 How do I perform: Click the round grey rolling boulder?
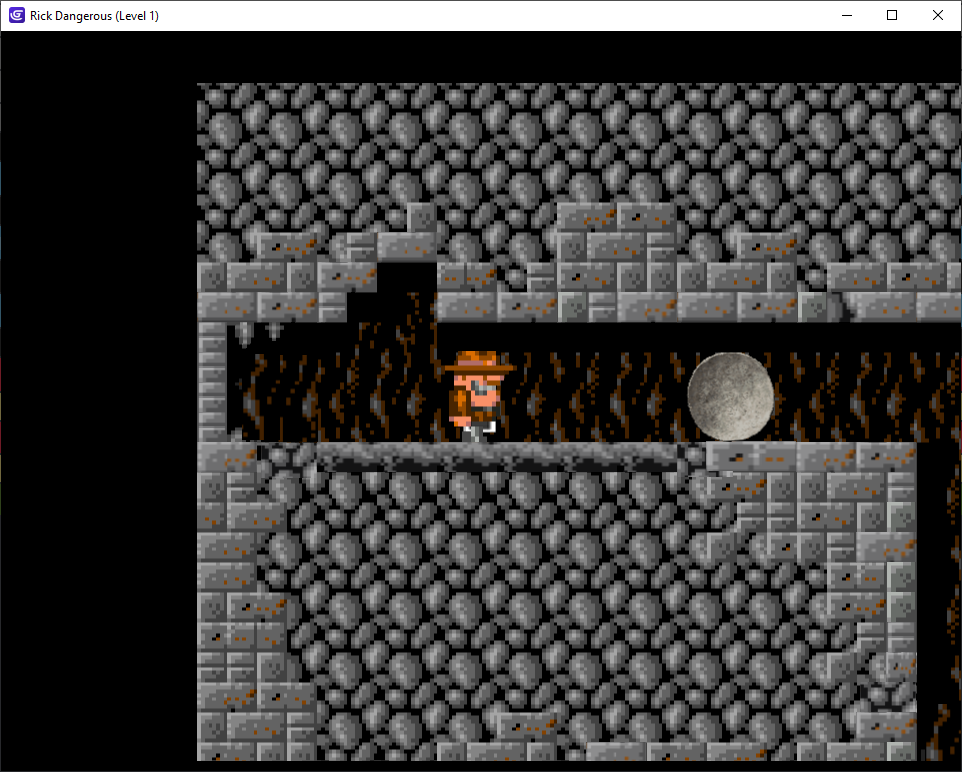[x=730, y=395]
